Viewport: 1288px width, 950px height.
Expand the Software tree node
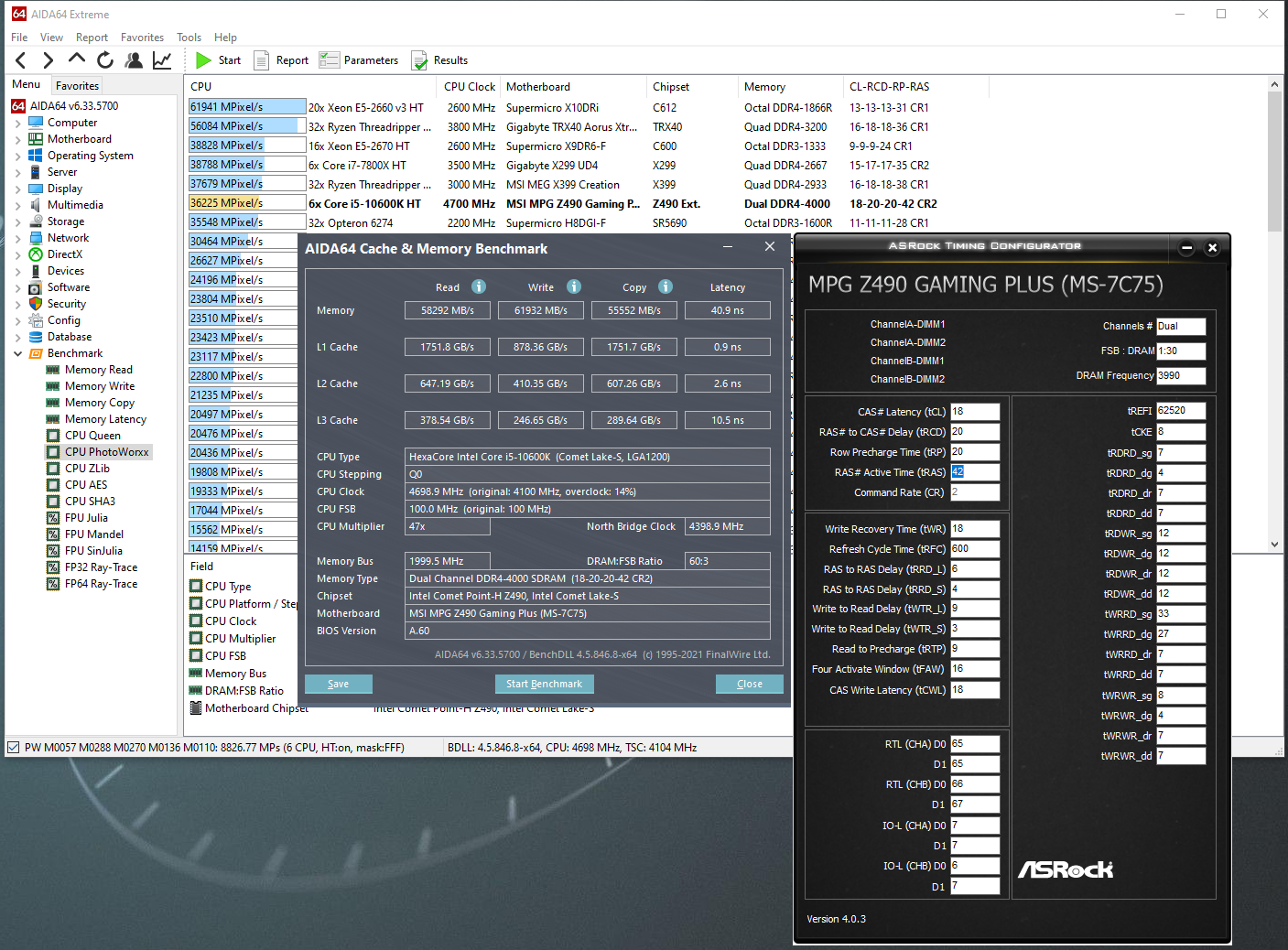coord(17,287)
